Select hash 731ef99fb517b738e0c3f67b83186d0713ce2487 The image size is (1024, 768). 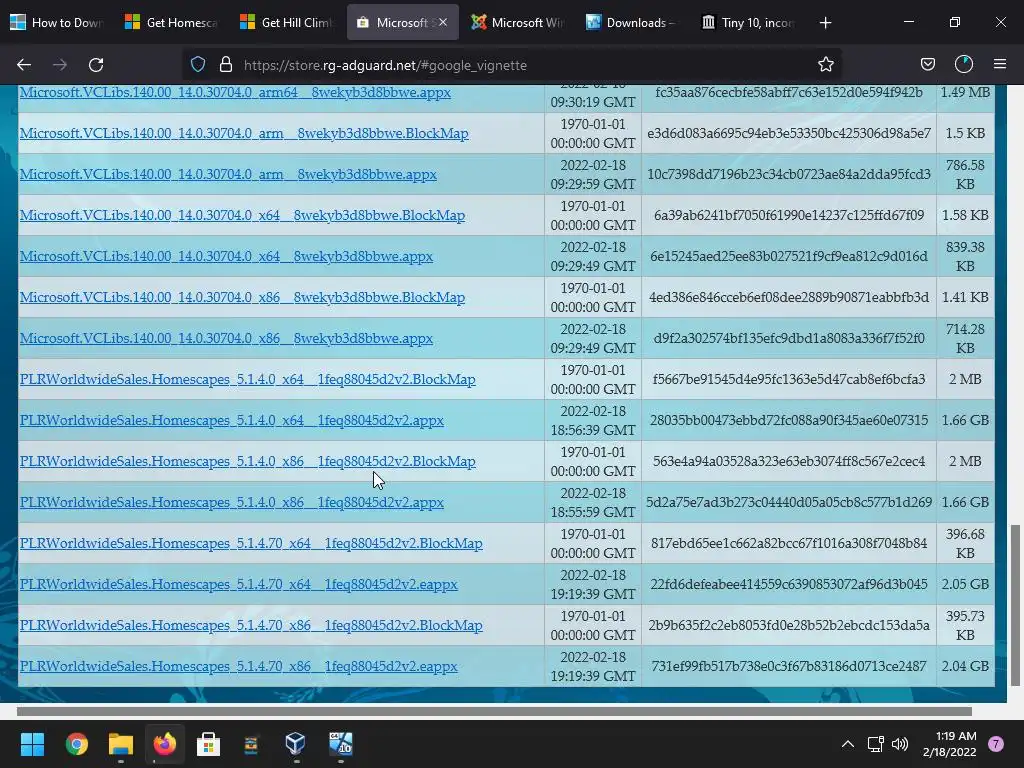pos(789,667)
